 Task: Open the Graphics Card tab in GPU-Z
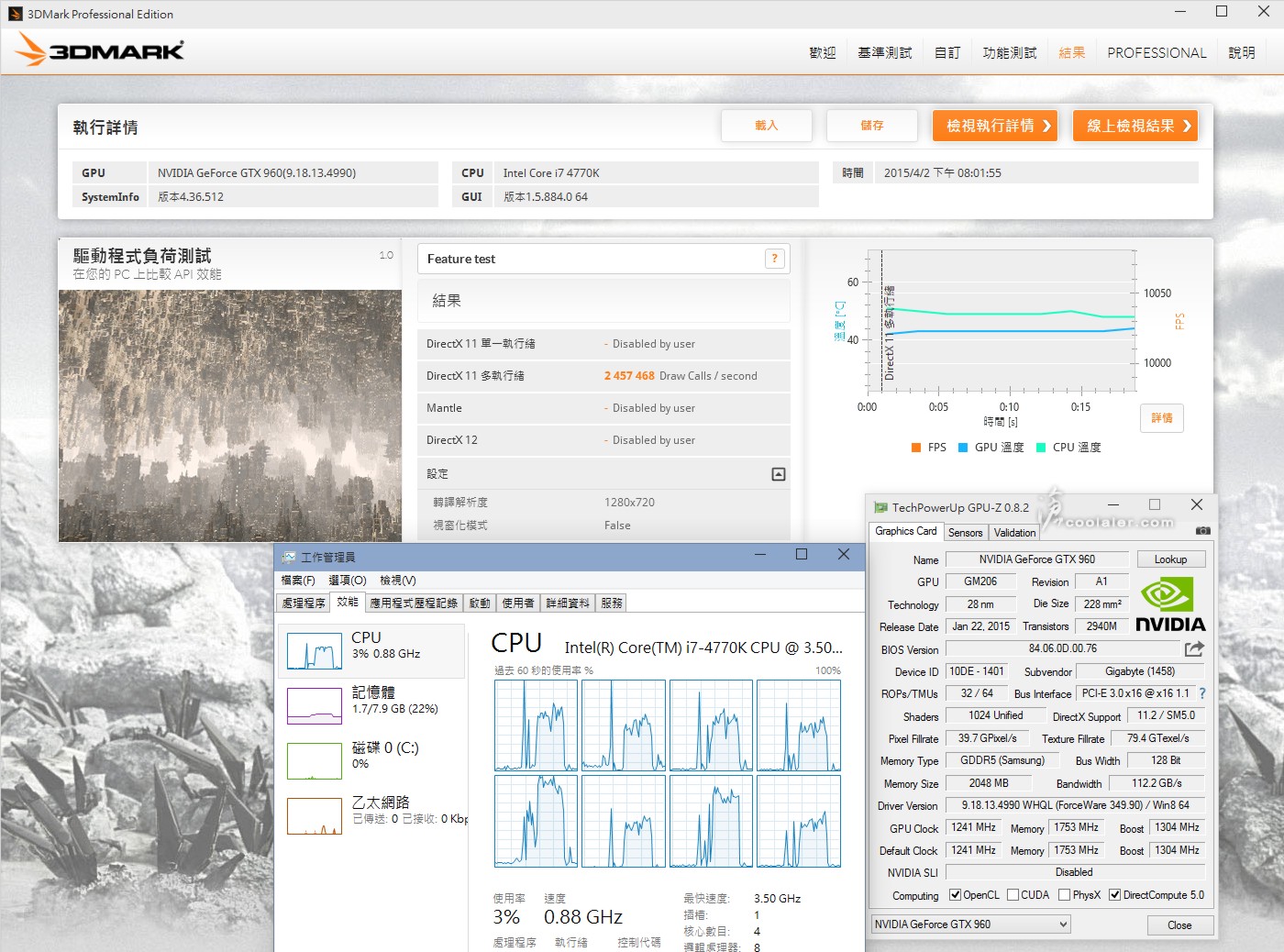(906, 531)
